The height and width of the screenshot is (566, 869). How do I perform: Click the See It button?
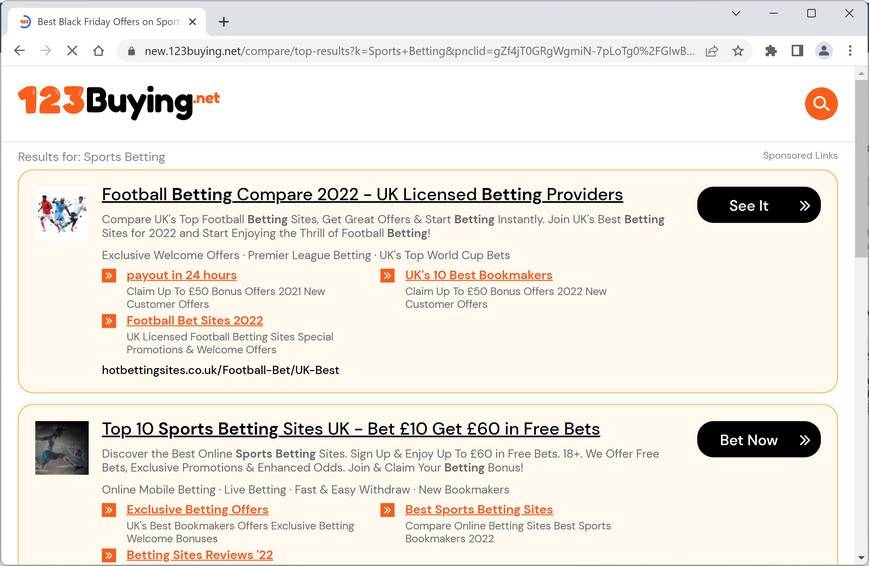click(x=759, y=205)
